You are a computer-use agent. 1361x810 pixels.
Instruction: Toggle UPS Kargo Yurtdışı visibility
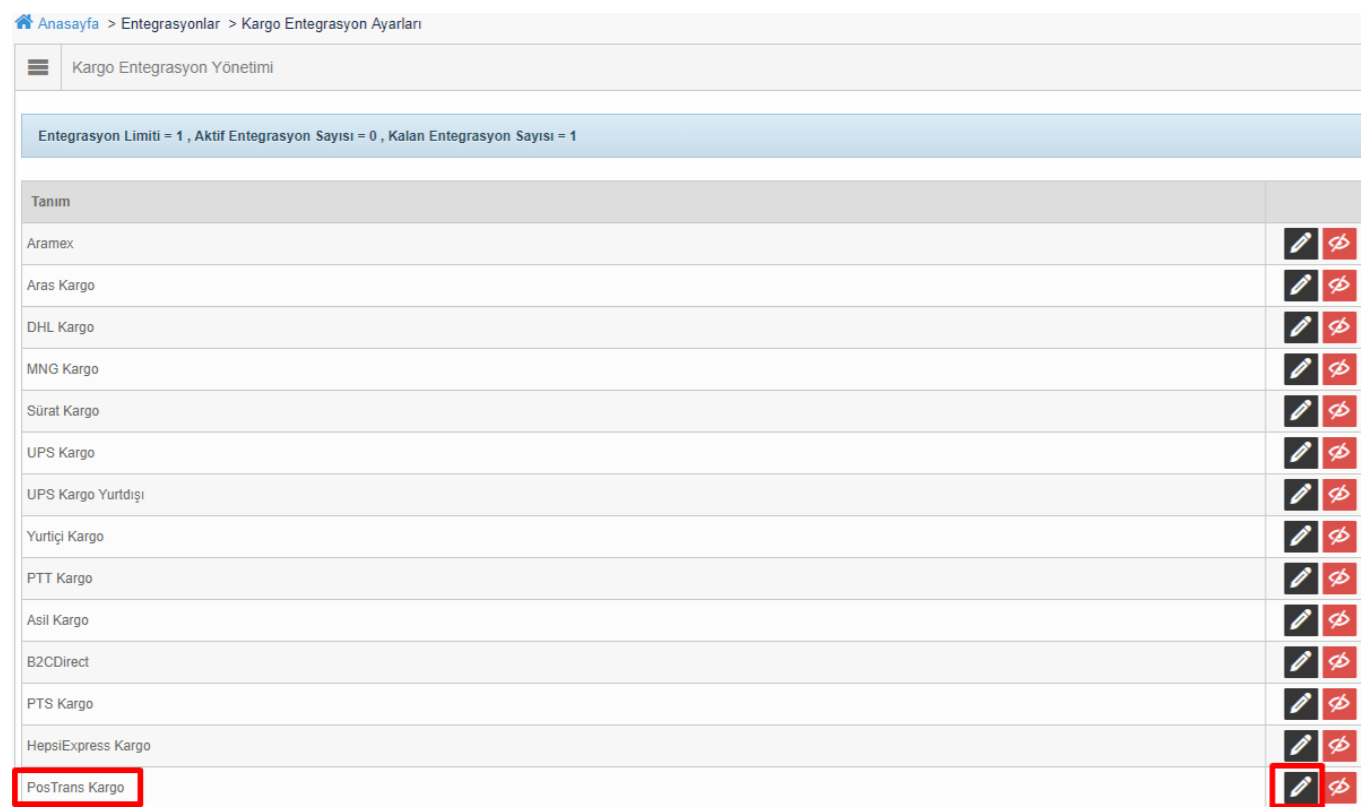(1339, 495)
